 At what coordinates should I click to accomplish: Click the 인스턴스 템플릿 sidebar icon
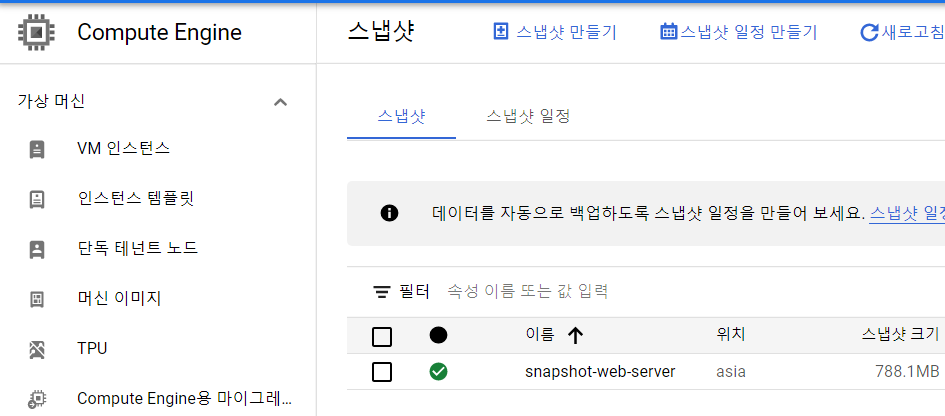(x=37, y=200)
